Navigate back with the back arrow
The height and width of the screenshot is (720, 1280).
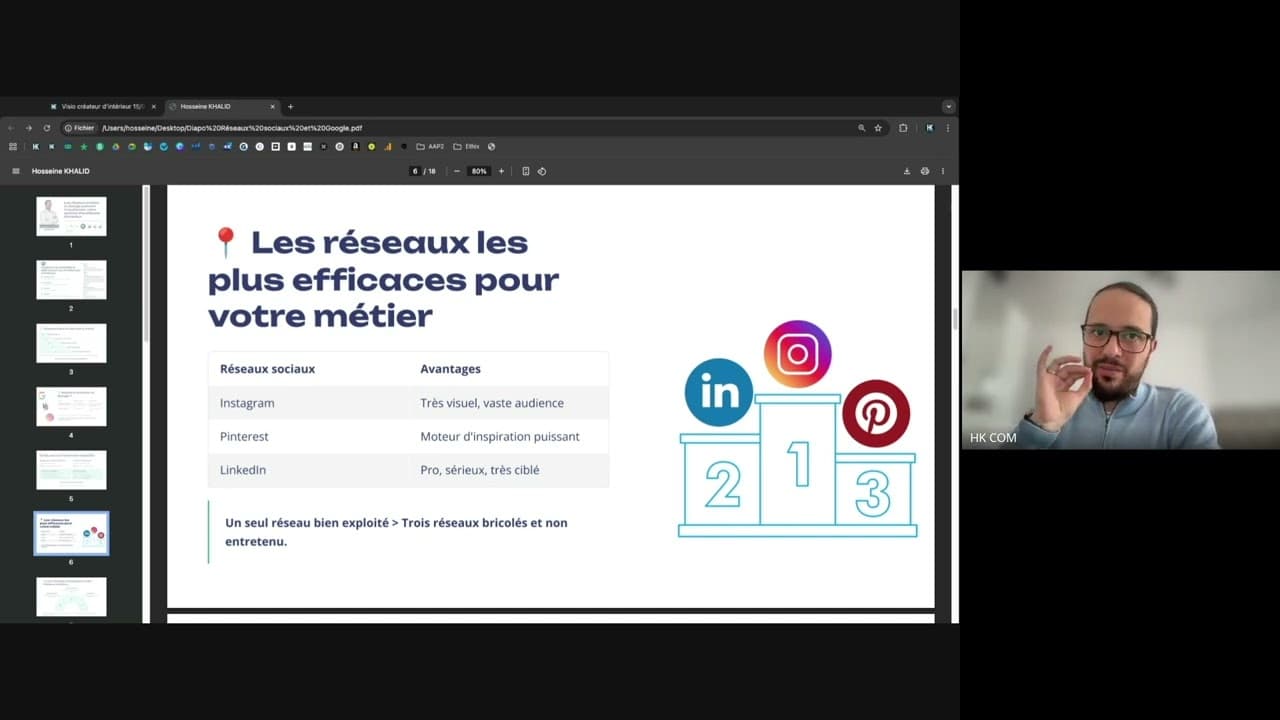click(x=10, y=128)
